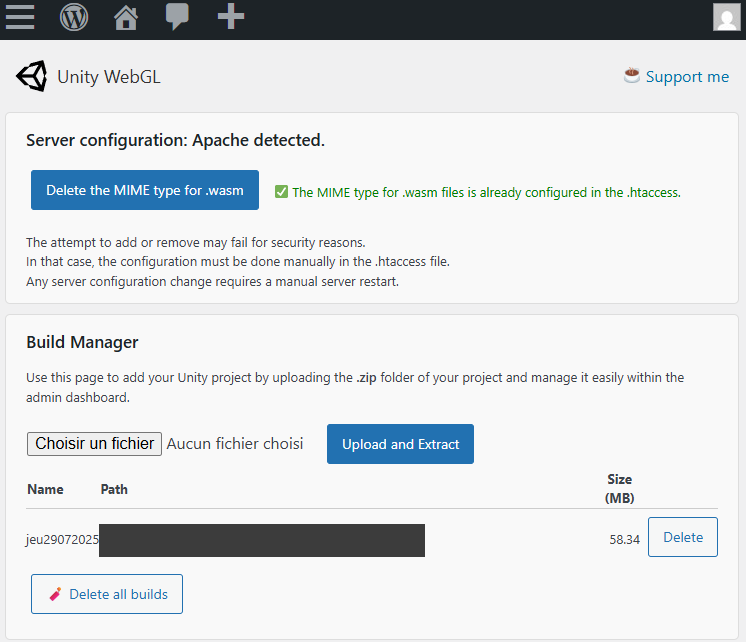Click the Unity logo icon
Image resolution: width=746 pixels, height=642 pixels.
[x=31, y=76]
